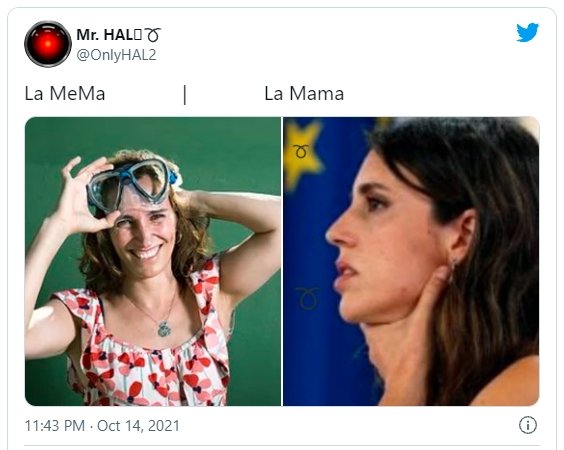This screenshot has height=450, width=564.
Task: Click the necklace pendant in the left photo
Action: [164, 329]
